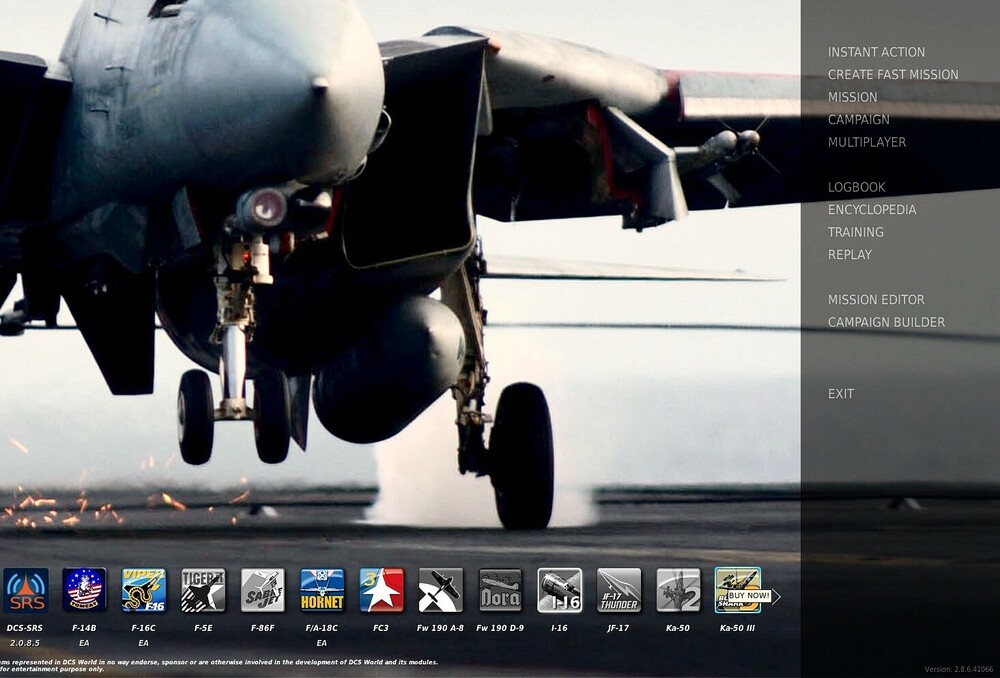The width and height of the screenshot is (1000, 678).
Task: Open INSTANT ACTION
Action: click(x=876, y=52)
